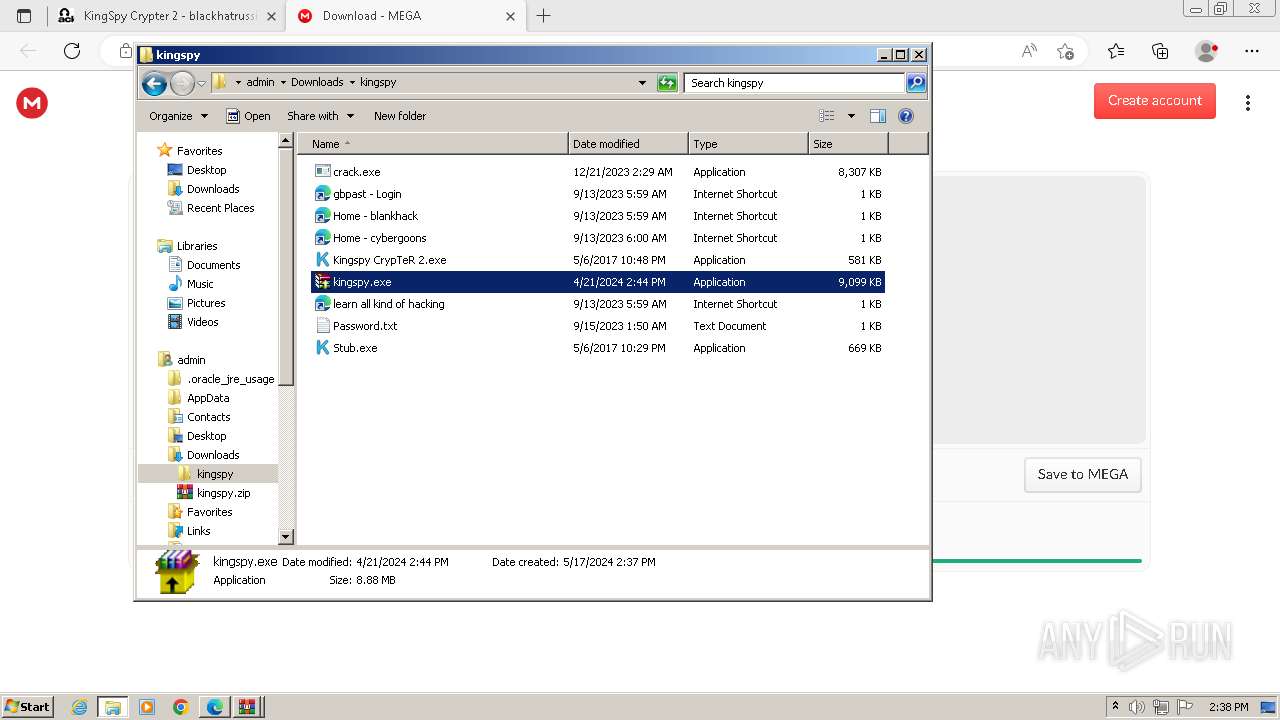Image resolution: width=1280 pixels, height=720 pixels.
Task: Click the navigation pane scroll up arrow
Action: [x=286, y=141]
